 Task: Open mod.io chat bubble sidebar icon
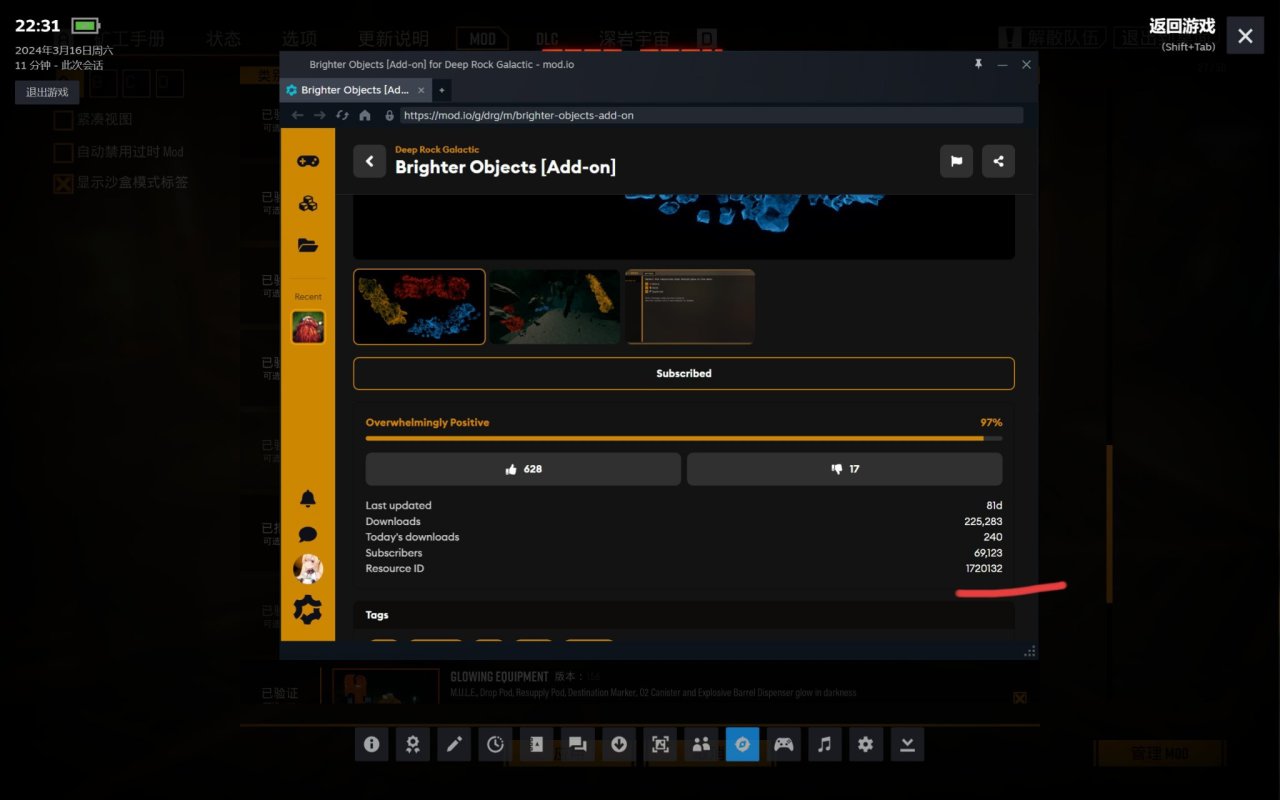pyautogui.click(x=308, y=534)
